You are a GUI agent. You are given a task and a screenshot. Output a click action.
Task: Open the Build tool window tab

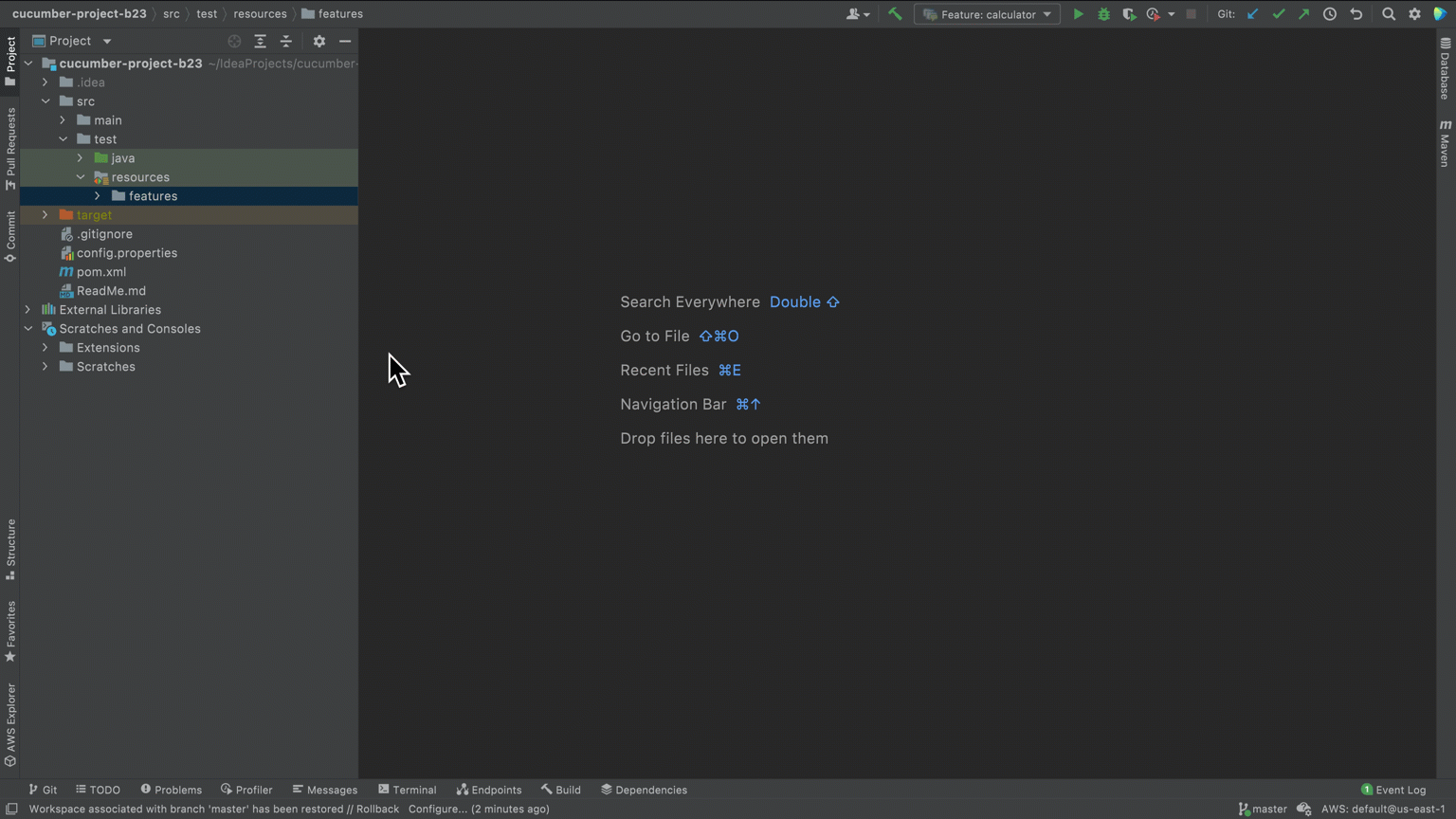click(x=560, y=790)
